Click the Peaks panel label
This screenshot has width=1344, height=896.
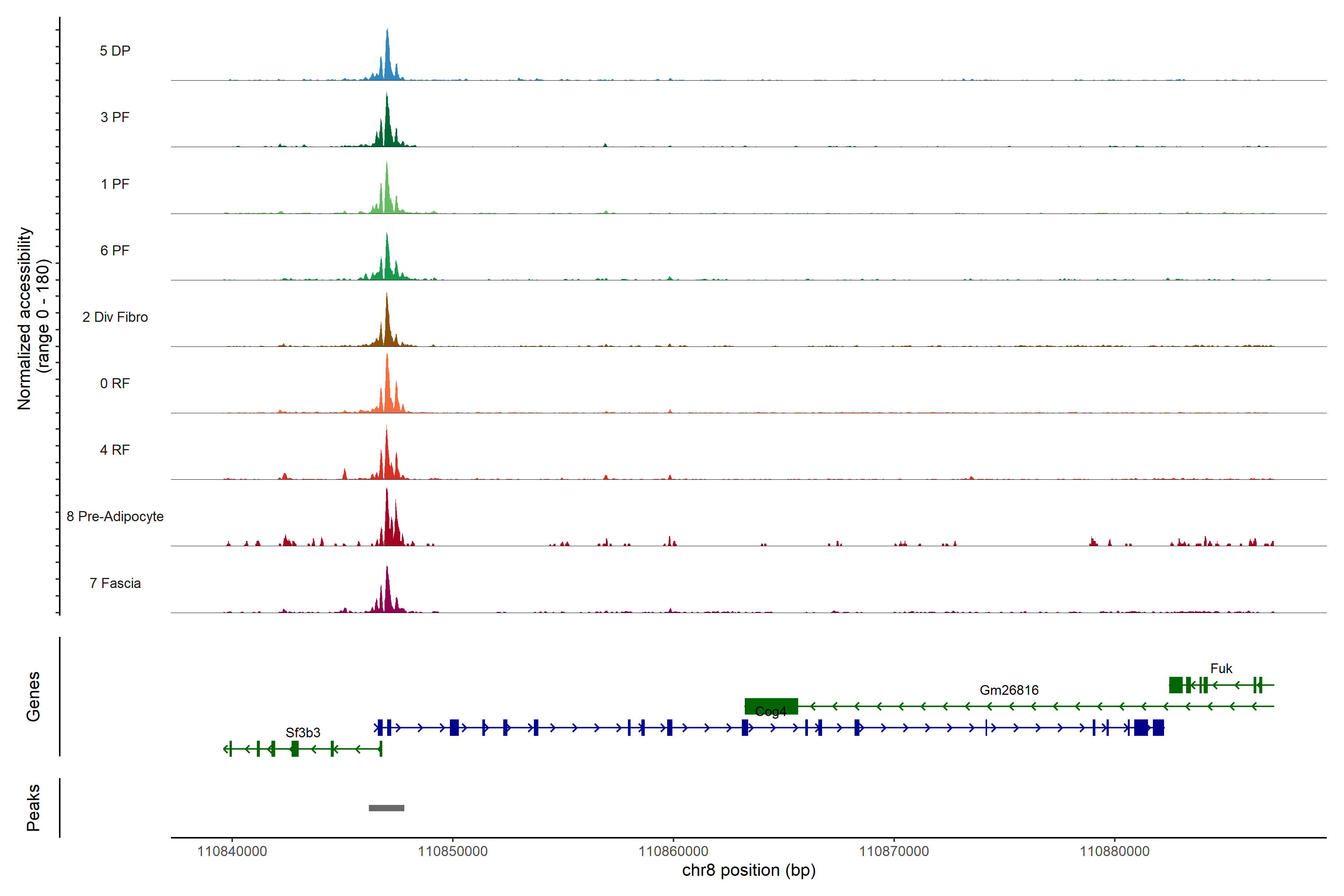pos(33,808)
